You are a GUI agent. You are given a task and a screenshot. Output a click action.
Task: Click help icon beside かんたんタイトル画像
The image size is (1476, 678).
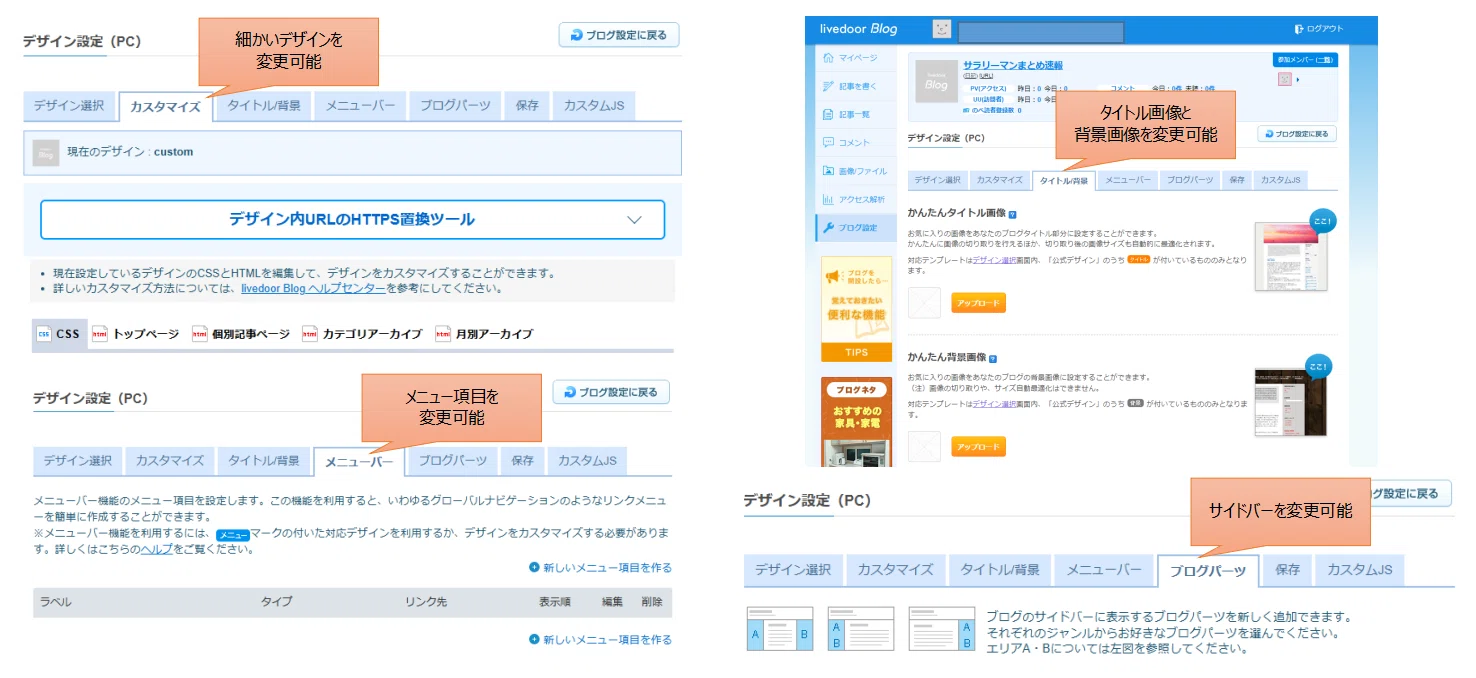[1013, 214]
